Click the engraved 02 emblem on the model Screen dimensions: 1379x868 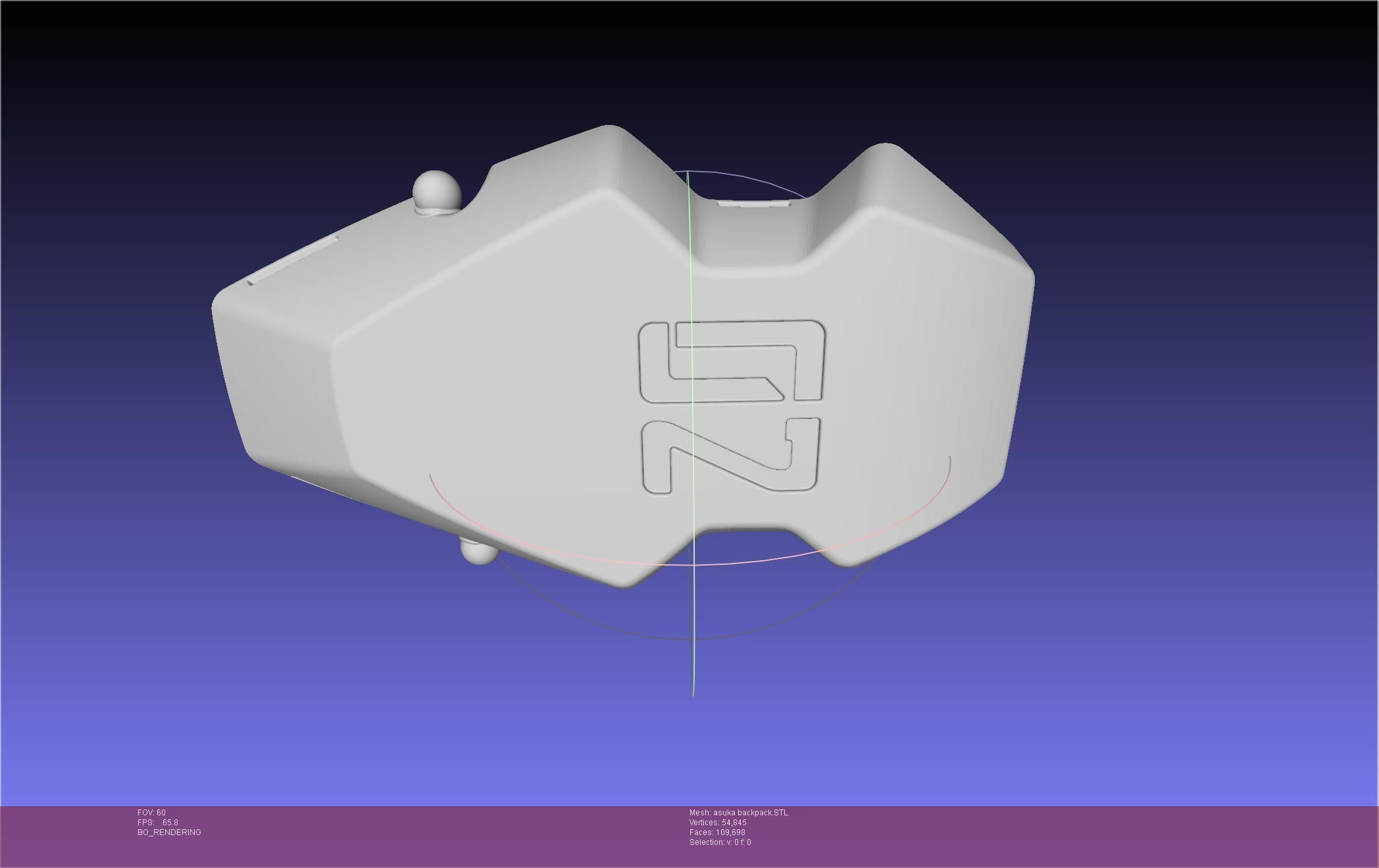732,407
